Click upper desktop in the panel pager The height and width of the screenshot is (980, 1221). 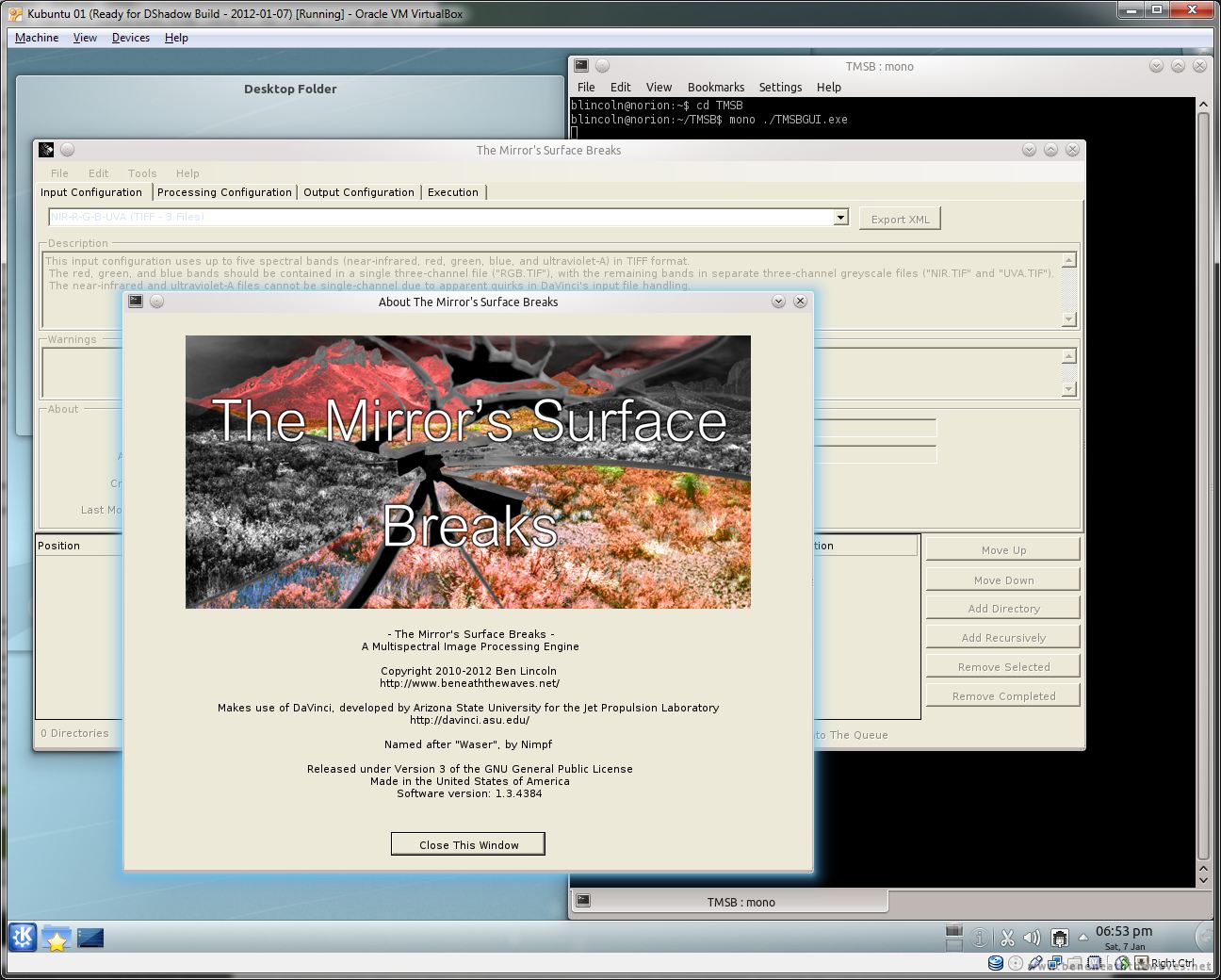[953, 930]
